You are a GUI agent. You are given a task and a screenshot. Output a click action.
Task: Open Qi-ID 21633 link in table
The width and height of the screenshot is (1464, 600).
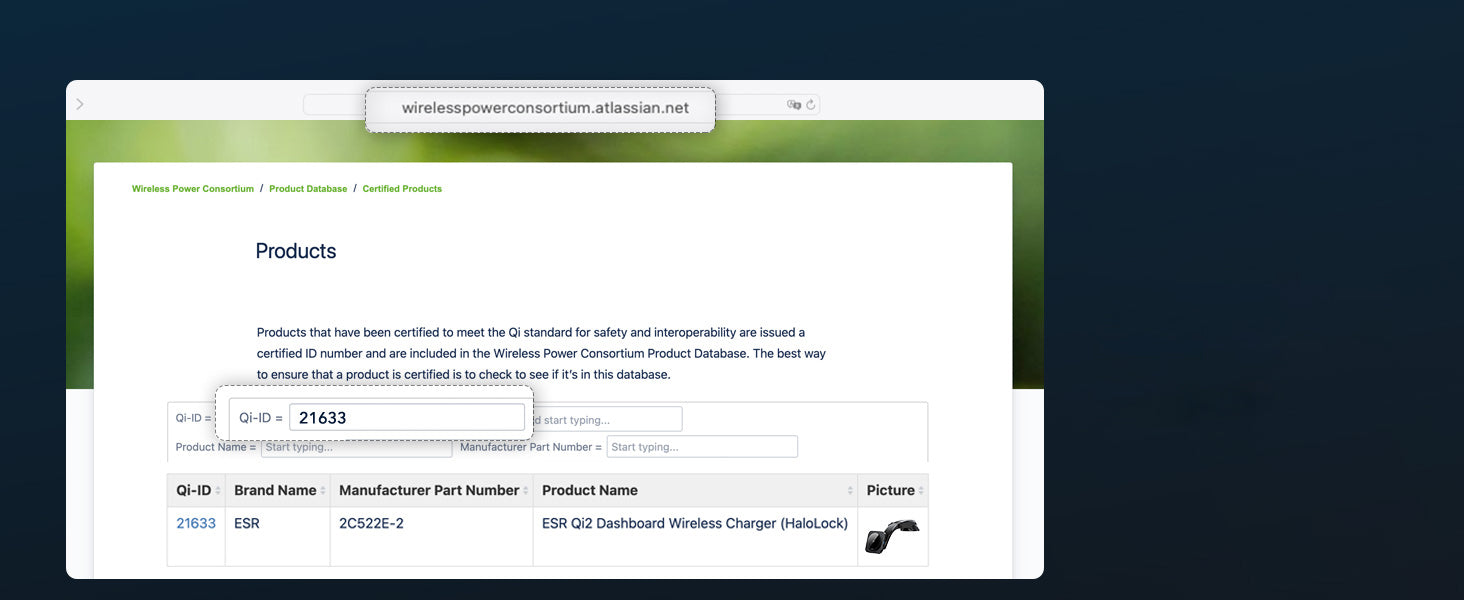click(x=196, y=523)
